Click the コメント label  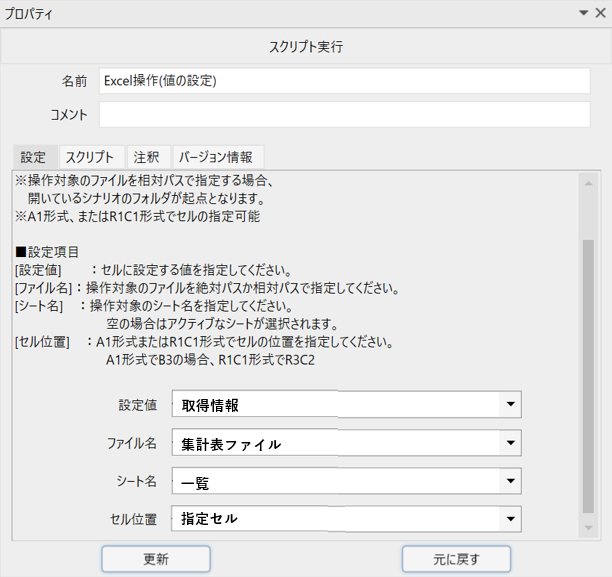tap(69, 115)
